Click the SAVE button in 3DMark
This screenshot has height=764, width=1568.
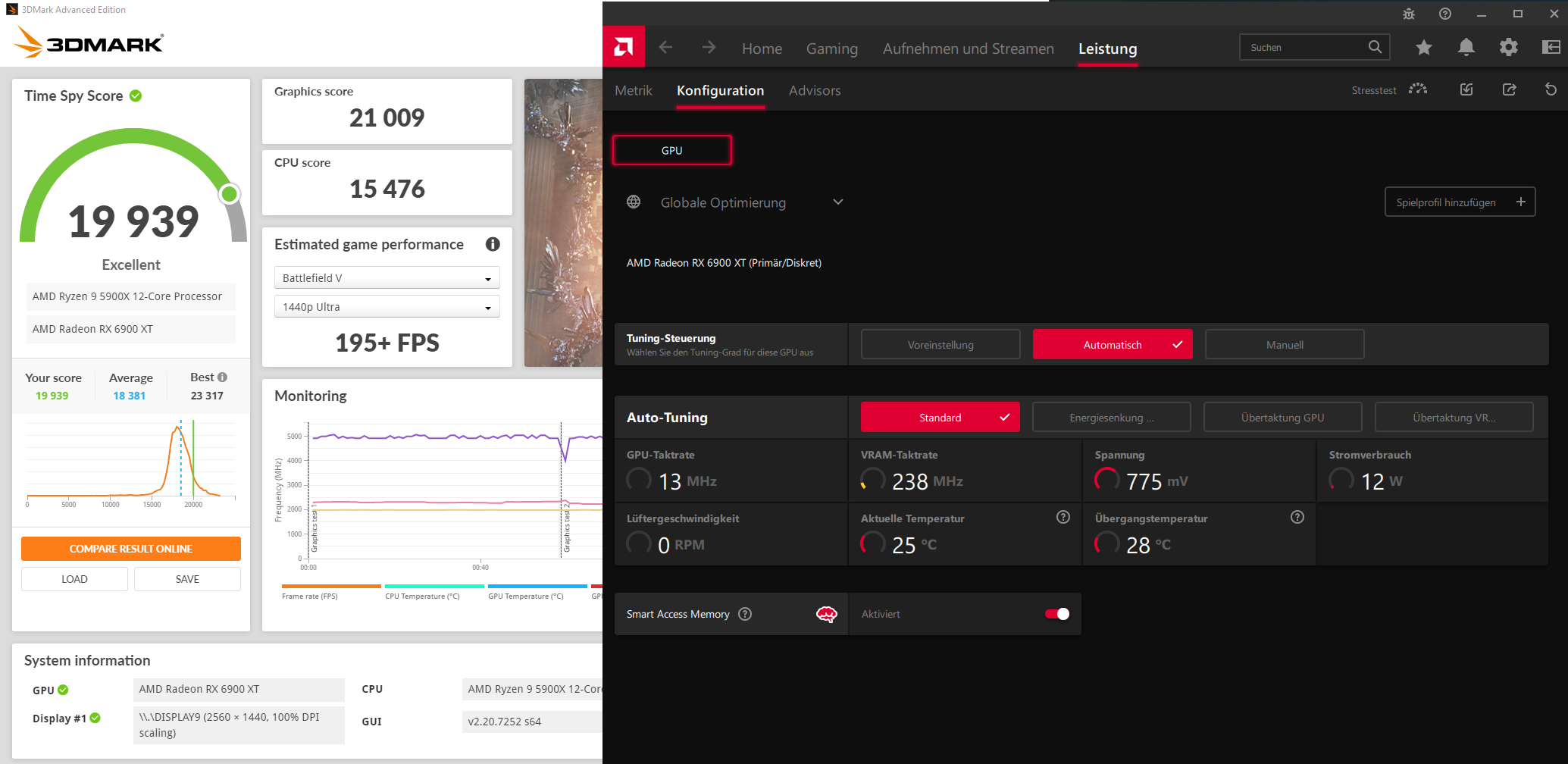(x=187, y=579)
